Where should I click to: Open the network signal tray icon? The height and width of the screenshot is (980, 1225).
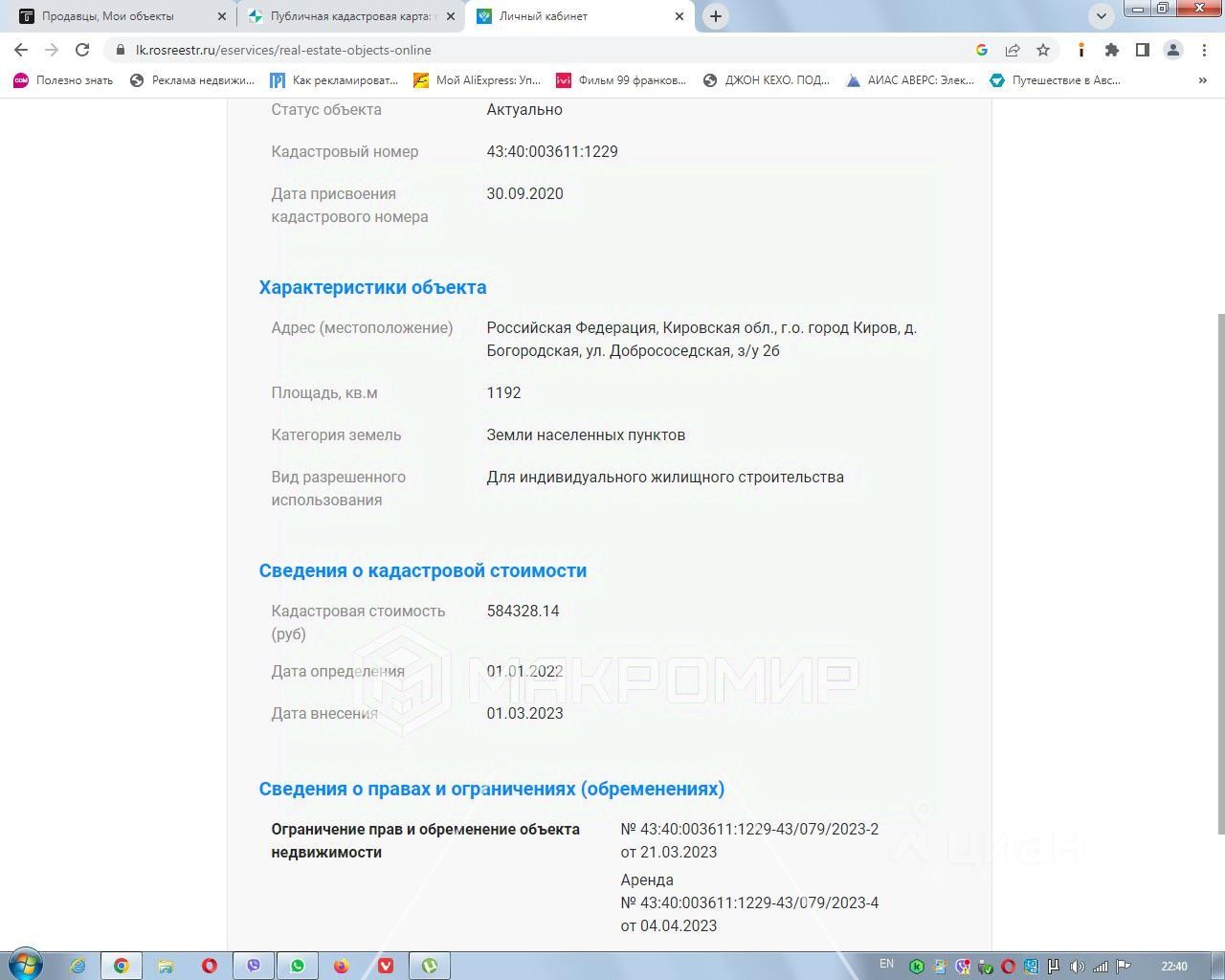pos(1101,967)
